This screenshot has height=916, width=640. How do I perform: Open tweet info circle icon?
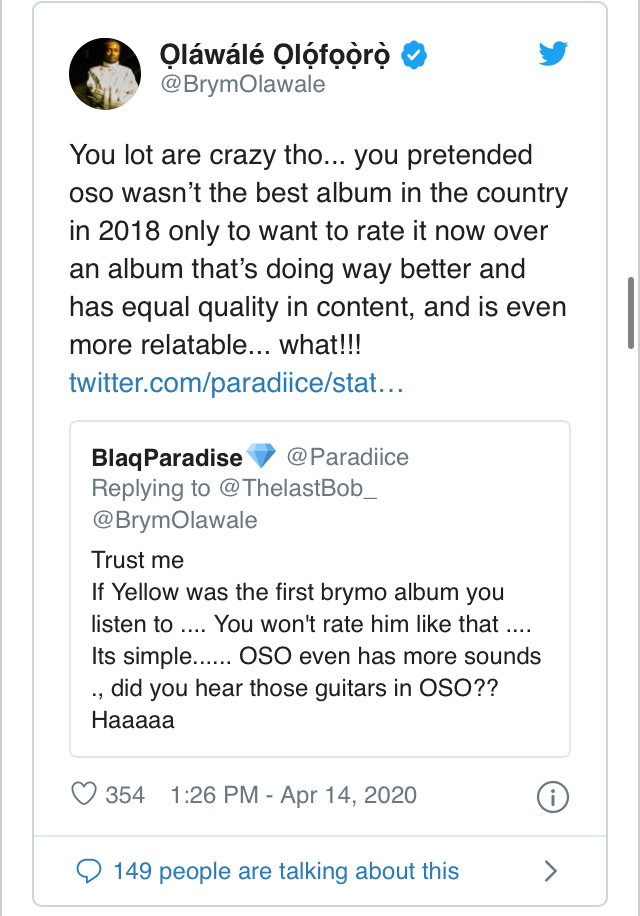tap(552, 797)
